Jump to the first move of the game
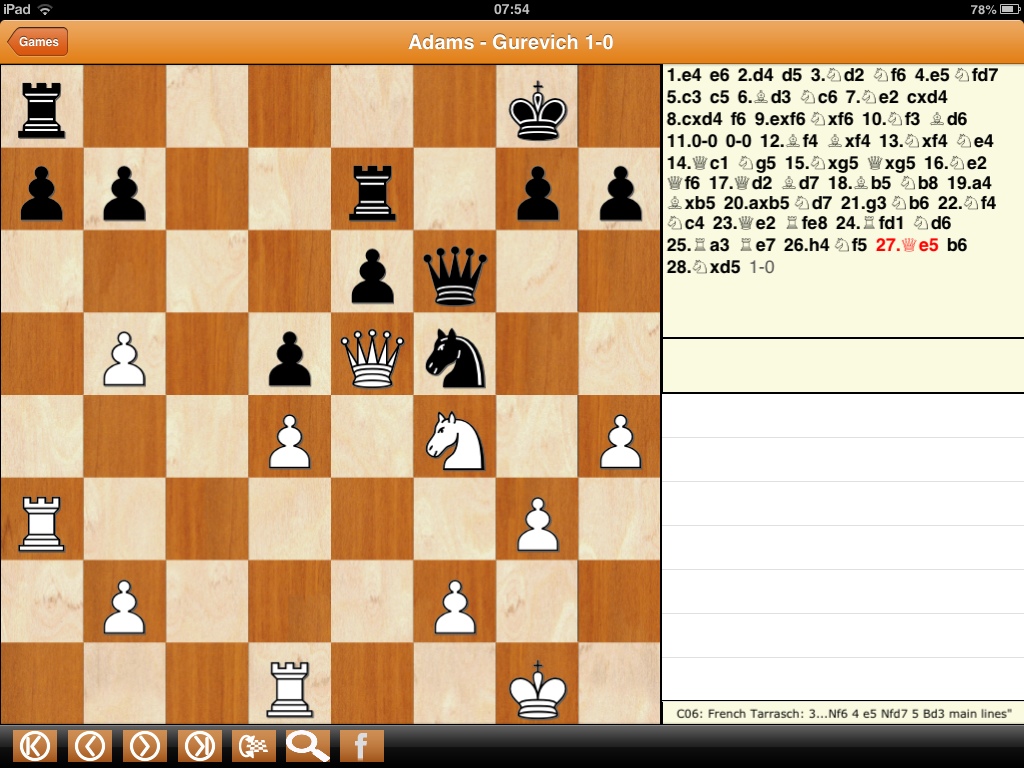This screenshot has width=1024, height=768. pos(35,746)
